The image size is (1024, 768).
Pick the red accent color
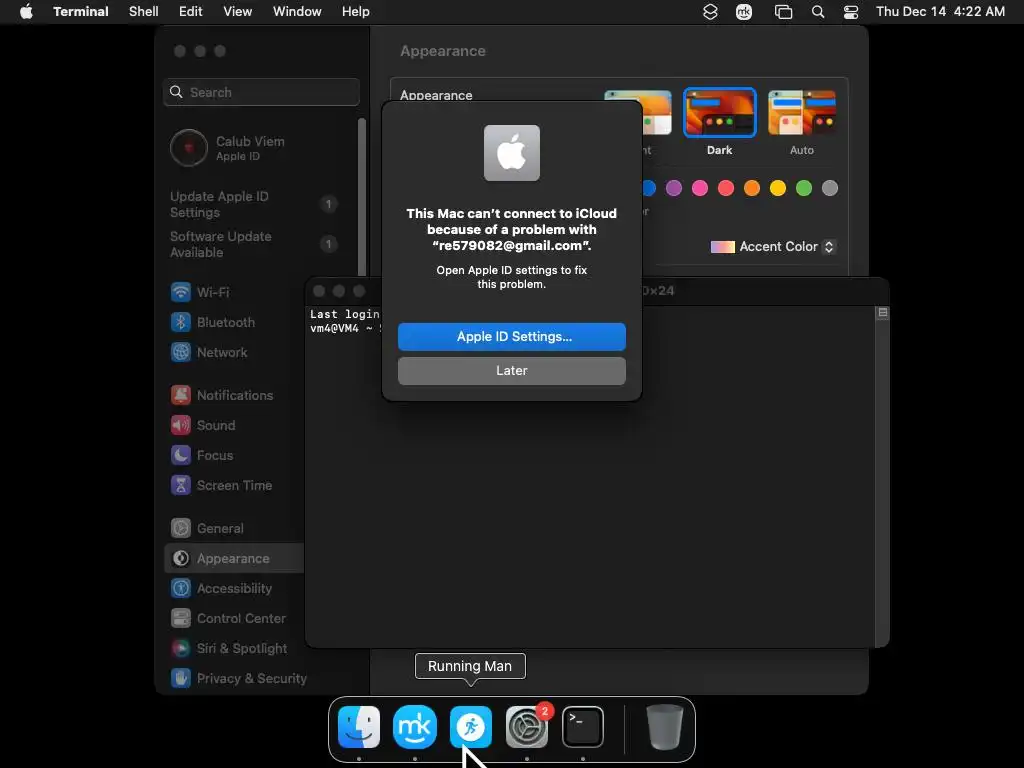726,188
